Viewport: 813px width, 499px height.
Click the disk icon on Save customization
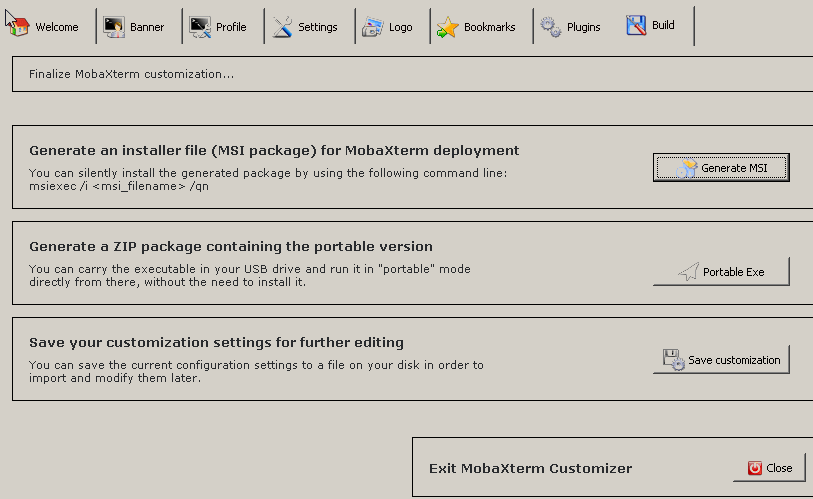tap(673, 360)
